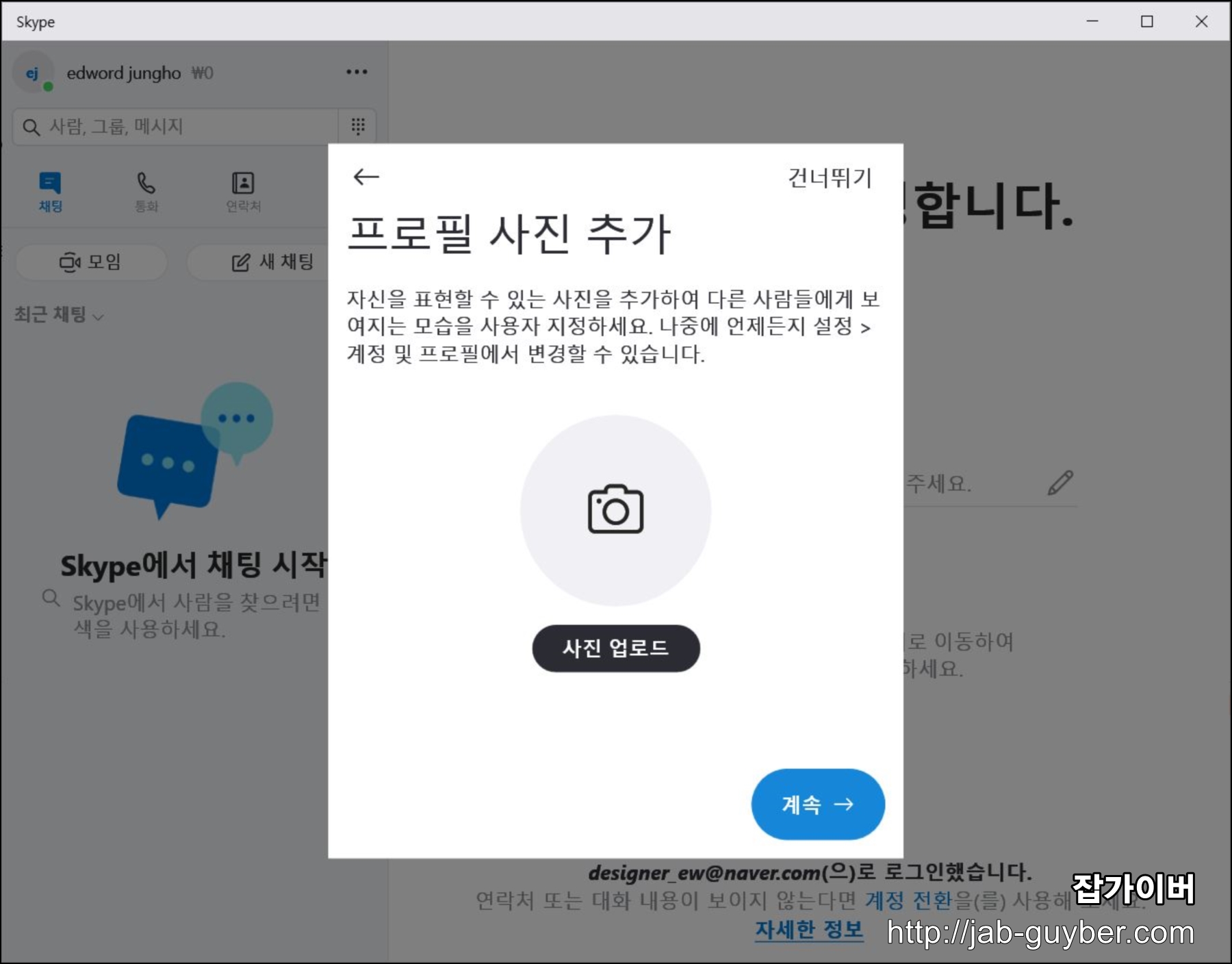Skip profile photo step via 건너뛰기
This screenshot has width=1232, height=964.
(830, 178)
